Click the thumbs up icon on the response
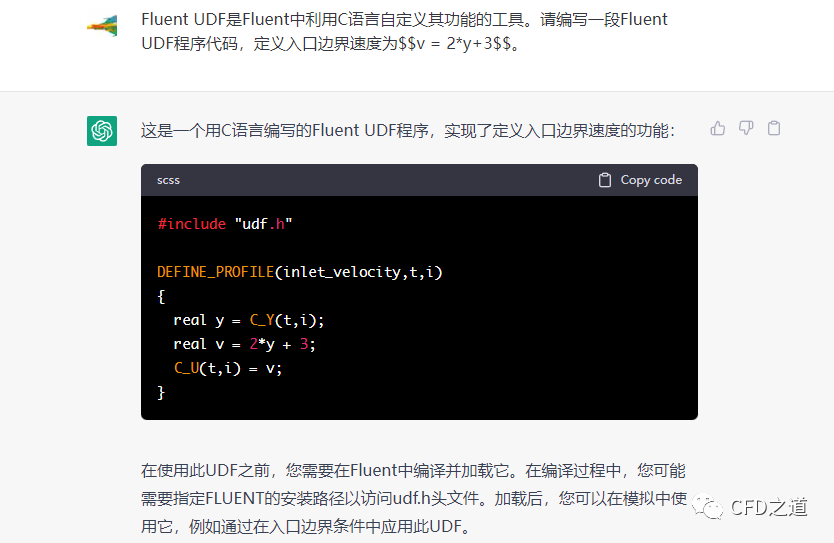The width and height of the screenshot is (834, 543). coord(718,128)
